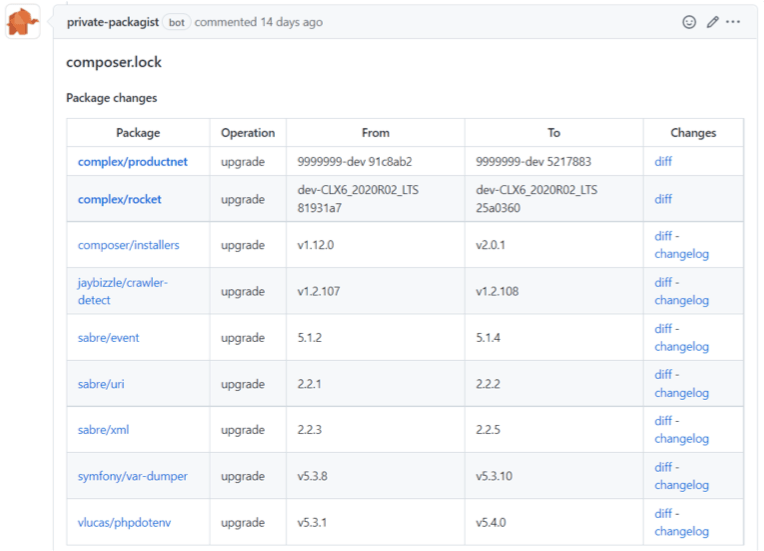Open the sabre/event package link
Viewport: 764px width, 551px height.
click(109, 338)
